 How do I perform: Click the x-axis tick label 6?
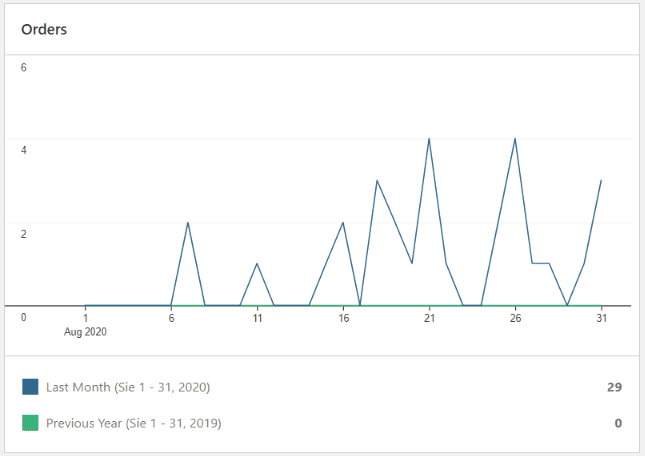click(171, 318)
